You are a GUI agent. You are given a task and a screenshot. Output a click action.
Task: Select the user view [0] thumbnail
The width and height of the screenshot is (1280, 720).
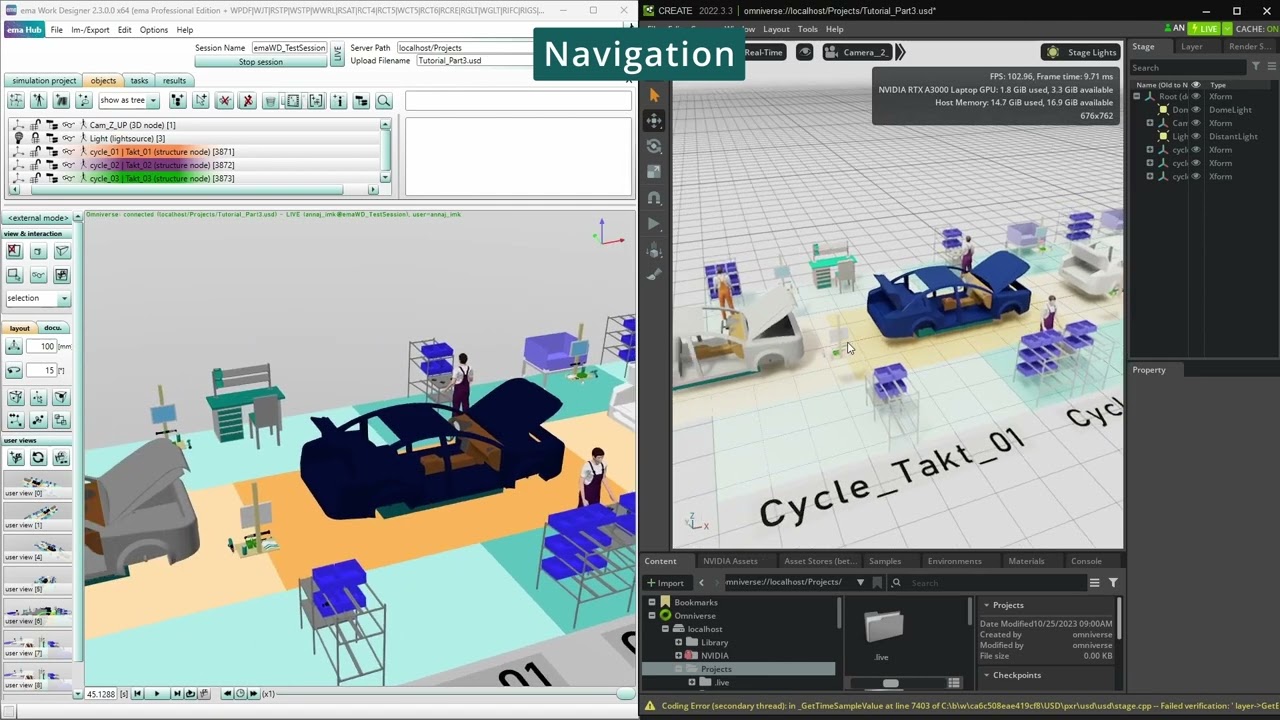click(x=37, y=484)
